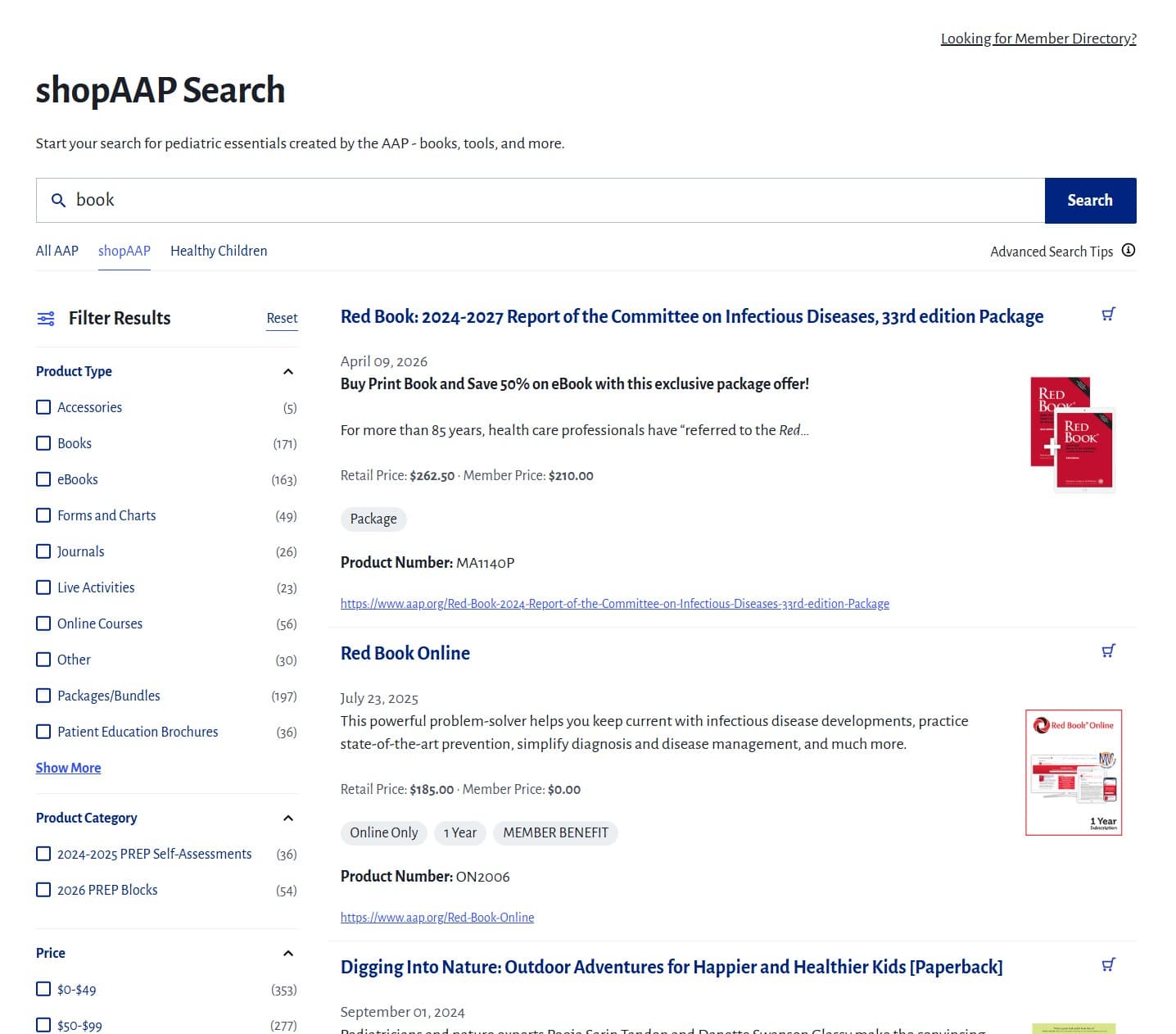The image size is (1176, 1034).
Task: Select the Journals checkbox
Action: point(43,551)
